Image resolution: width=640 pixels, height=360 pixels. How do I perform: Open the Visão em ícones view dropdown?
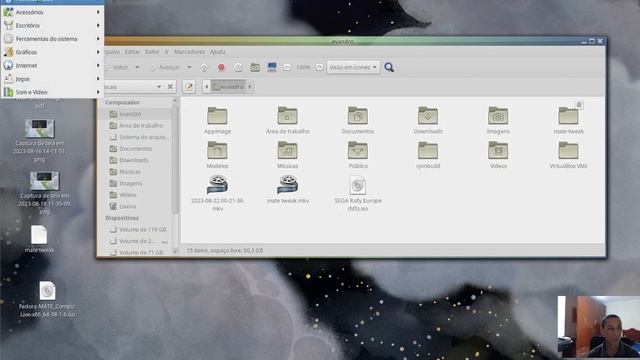click(x=353, y=67)
